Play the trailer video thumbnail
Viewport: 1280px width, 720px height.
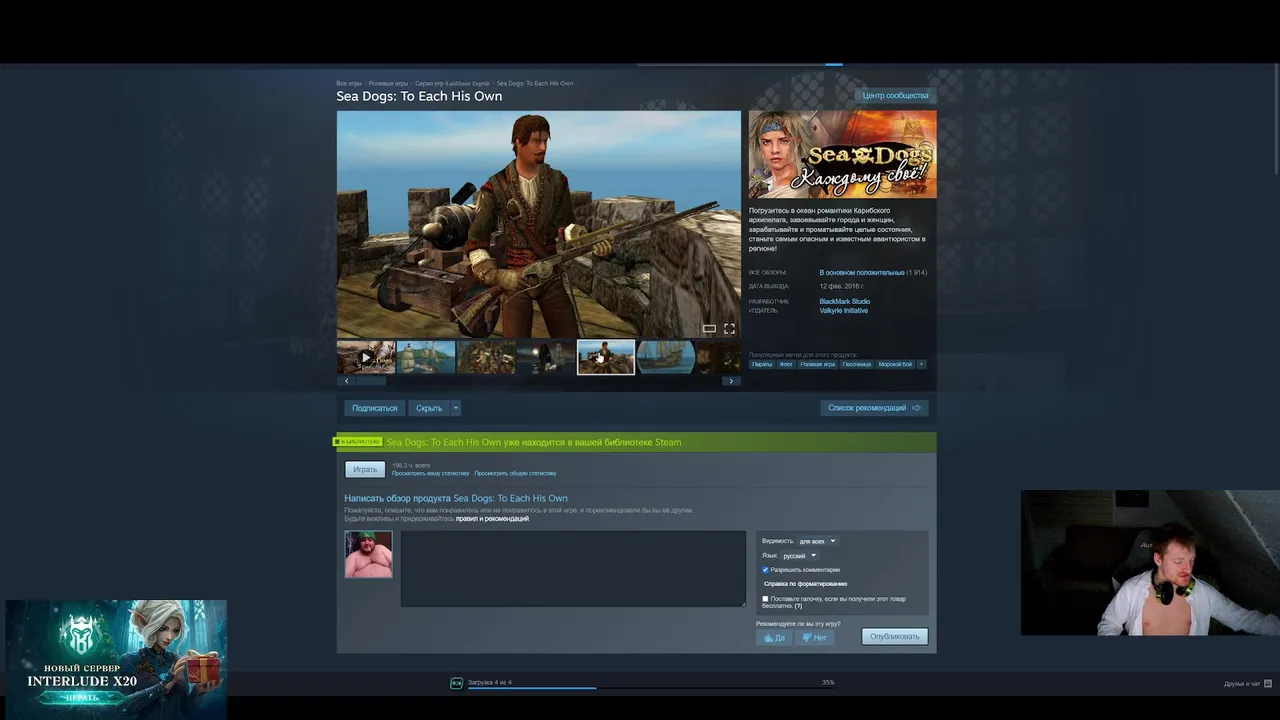(x=366, y=357)
